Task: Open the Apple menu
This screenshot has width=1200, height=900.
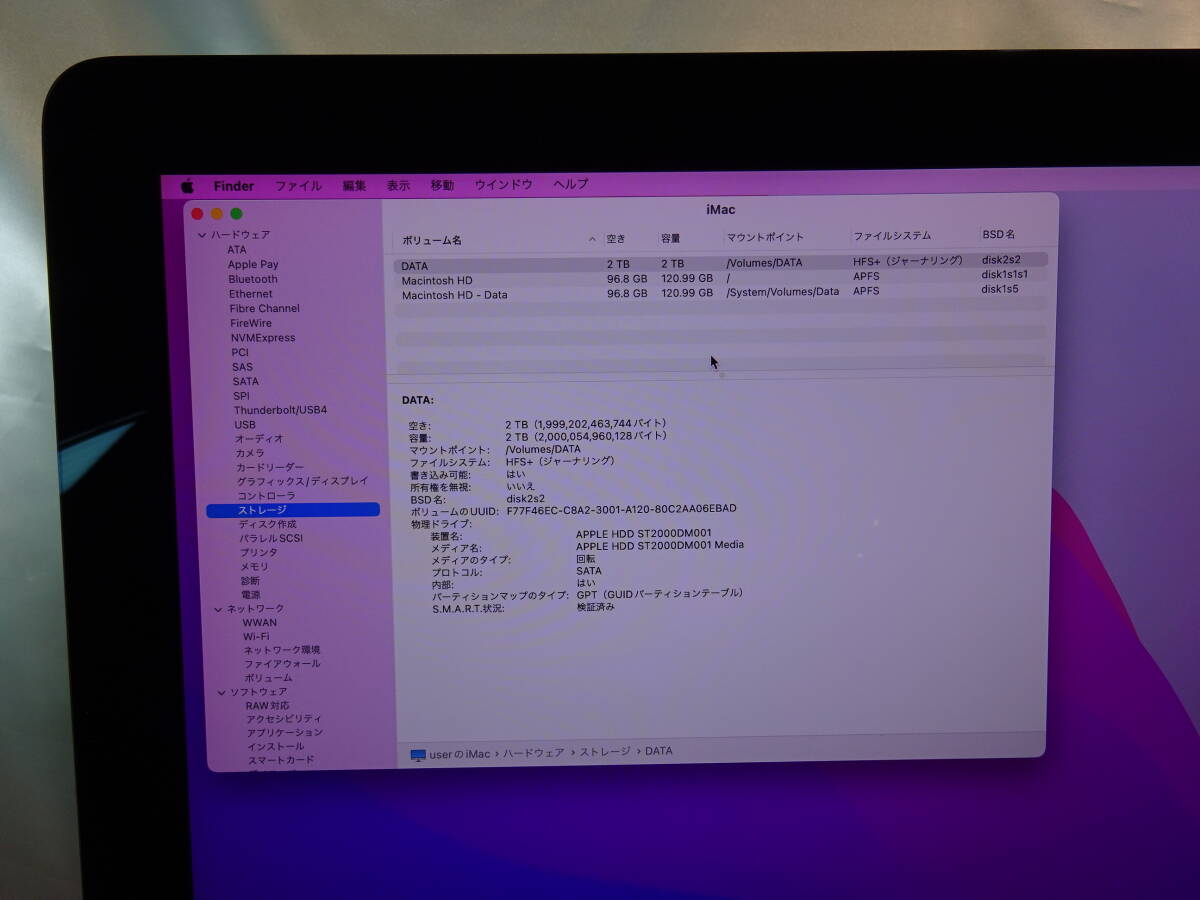Action: (x=187, y=186)
